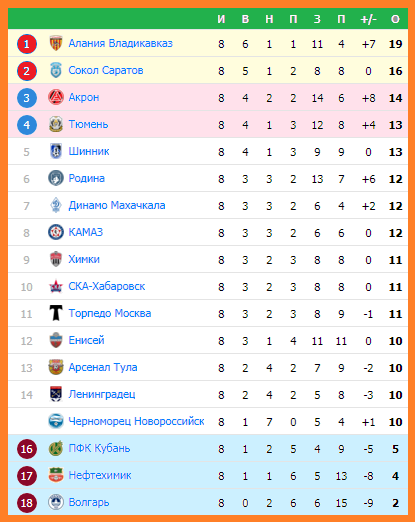Click the Ленинградец team name
Viewport: 415px width, 522px height.
(102, 394)
